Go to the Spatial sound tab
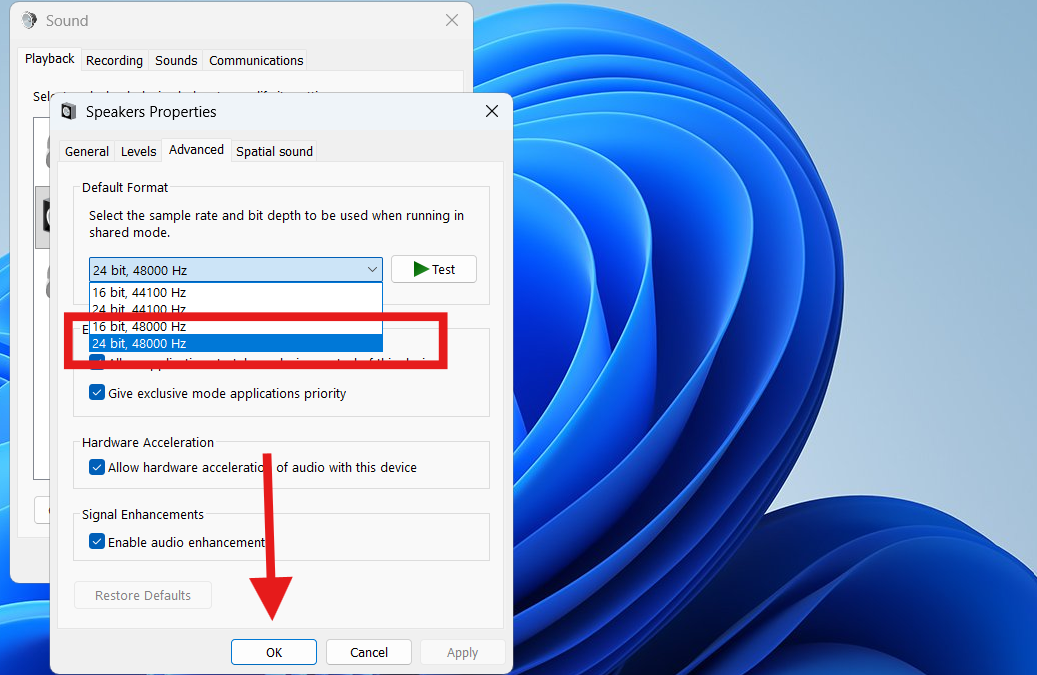 click(274, 151)
